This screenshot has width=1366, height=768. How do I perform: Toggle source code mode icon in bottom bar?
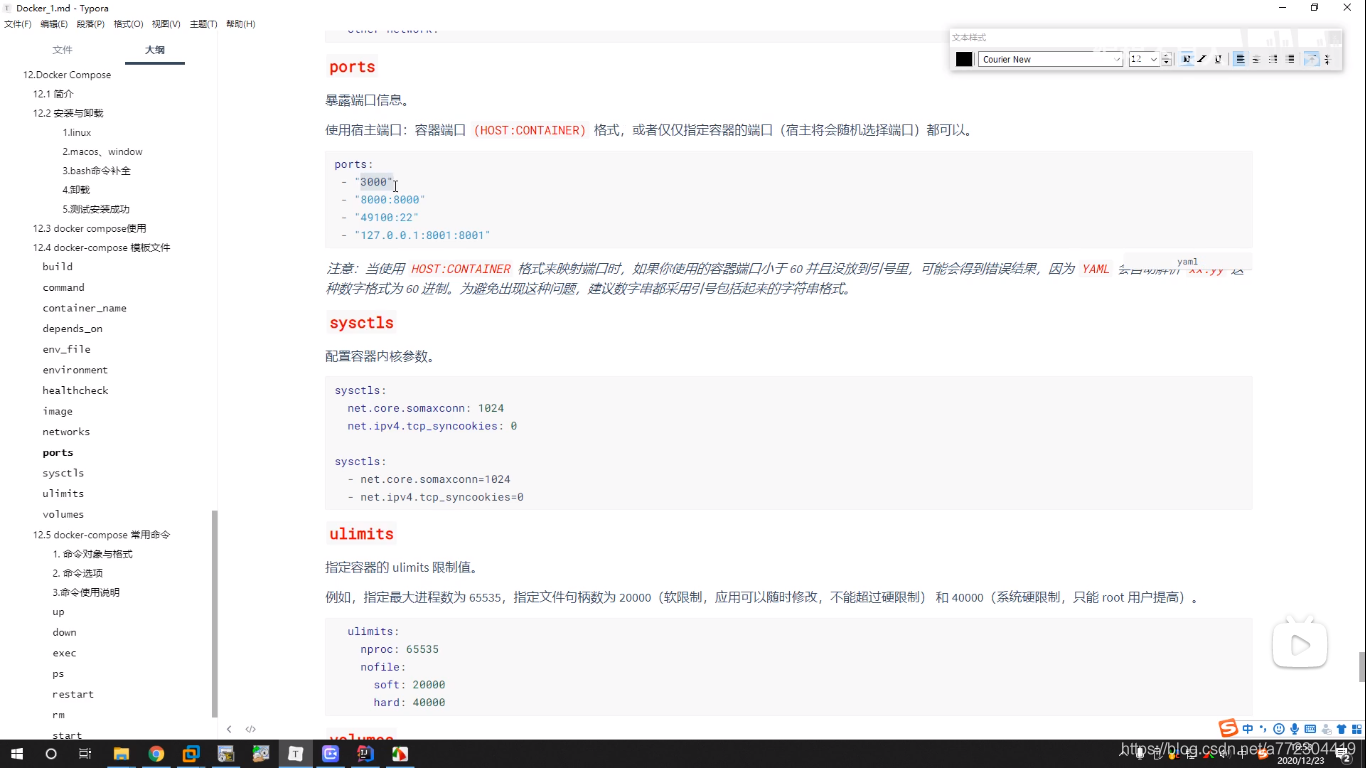point(251,729)
